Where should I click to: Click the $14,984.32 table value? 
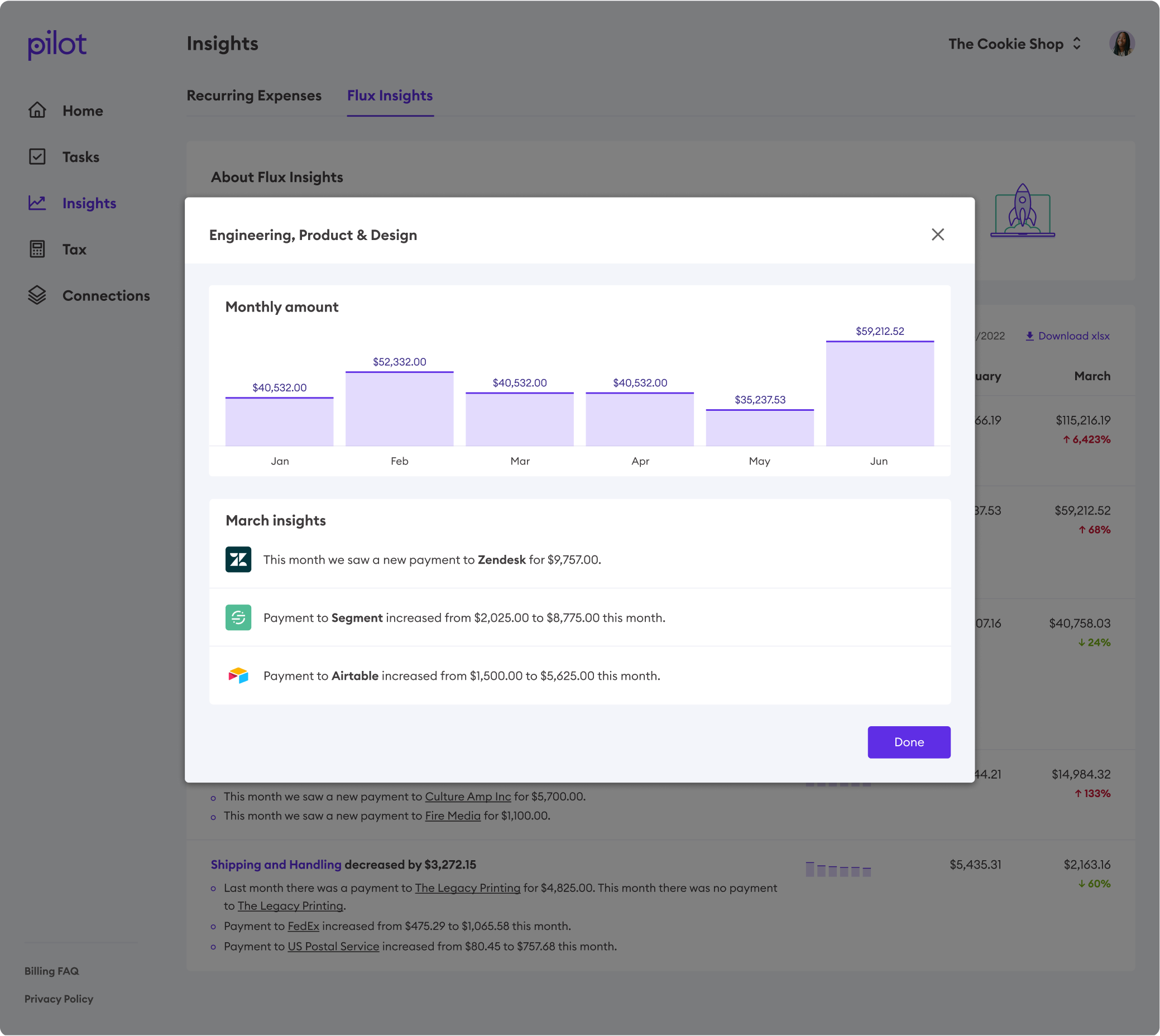tap(1081, 775)
